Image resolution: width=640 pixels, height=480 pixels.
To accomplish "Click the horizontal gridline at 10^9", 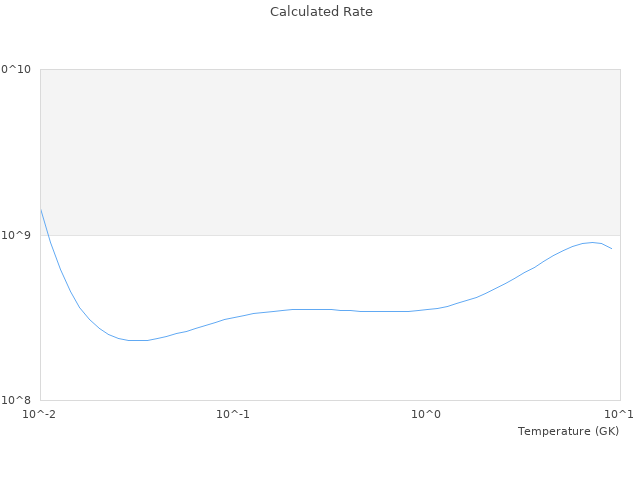I will [330, 235].
